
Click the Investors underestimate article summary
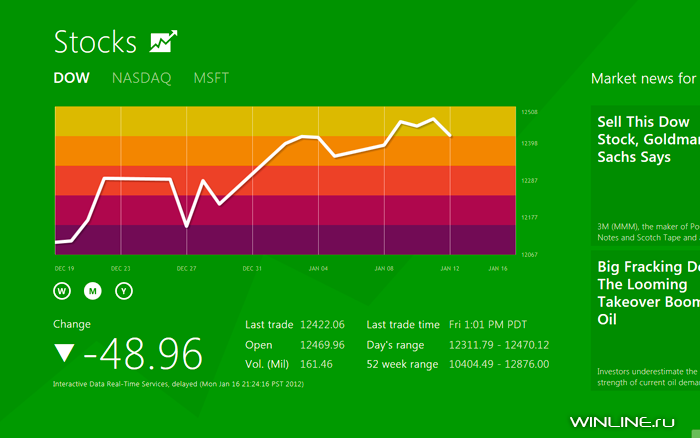click(x=648, y=377)
